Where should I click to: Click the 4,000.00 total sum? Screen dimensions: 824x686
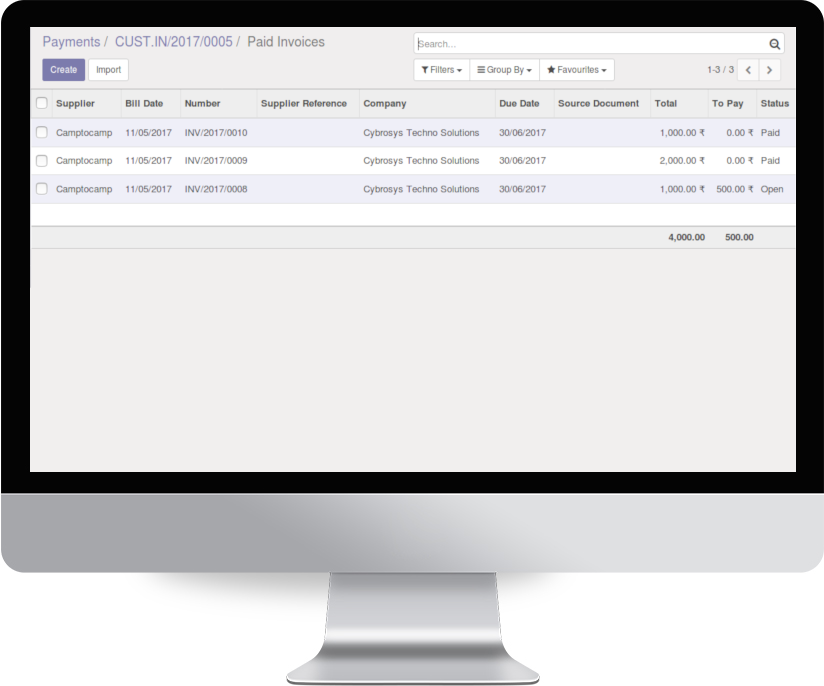686,238
